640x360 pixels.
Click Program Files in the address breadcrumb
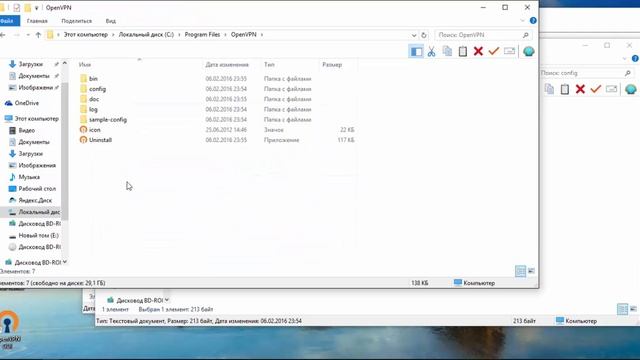202,35
